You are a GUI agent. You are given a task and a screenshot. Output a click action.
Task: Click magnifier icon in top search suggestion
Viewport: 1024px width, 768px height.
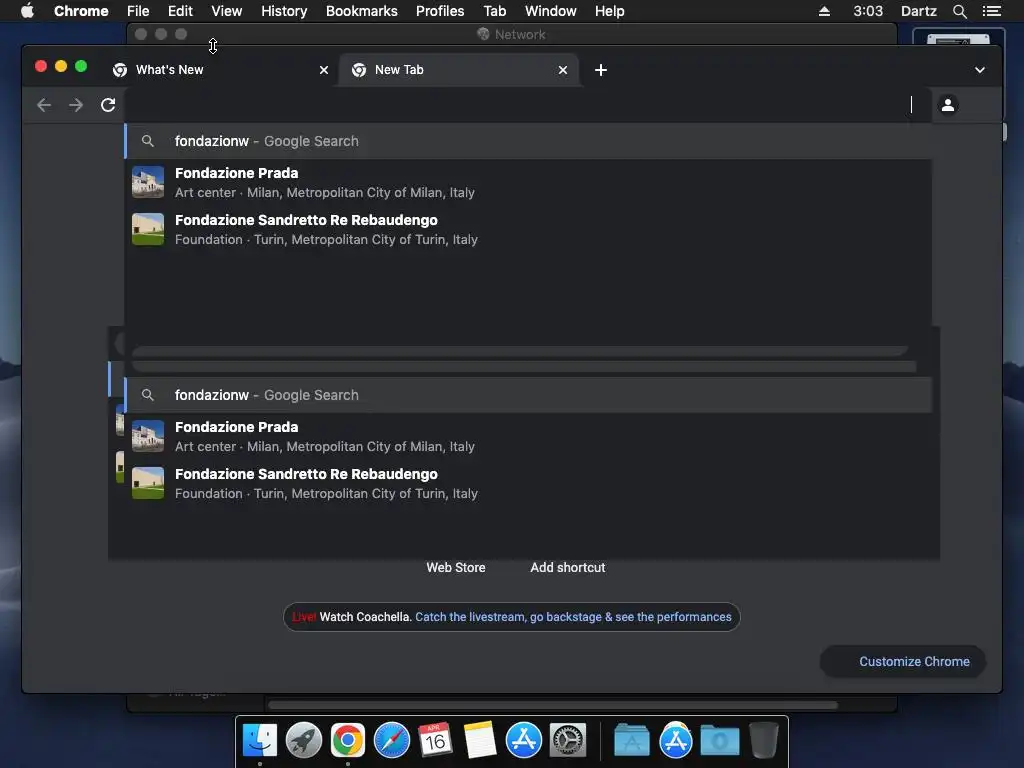[x=148, y=141]
